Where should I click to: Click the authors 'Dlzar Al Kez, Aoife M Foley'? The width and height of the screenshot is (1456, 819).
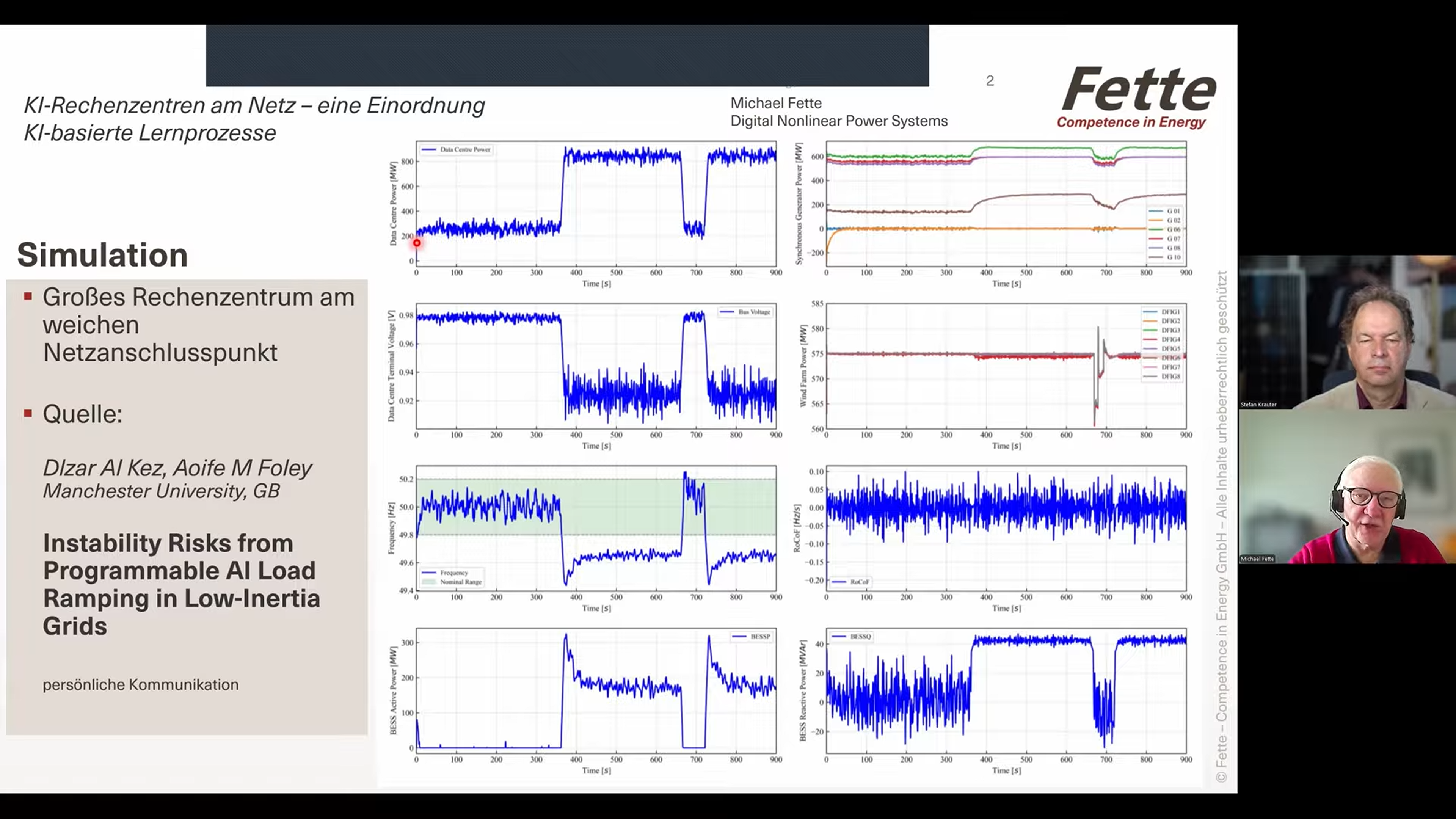pos(177,468)
